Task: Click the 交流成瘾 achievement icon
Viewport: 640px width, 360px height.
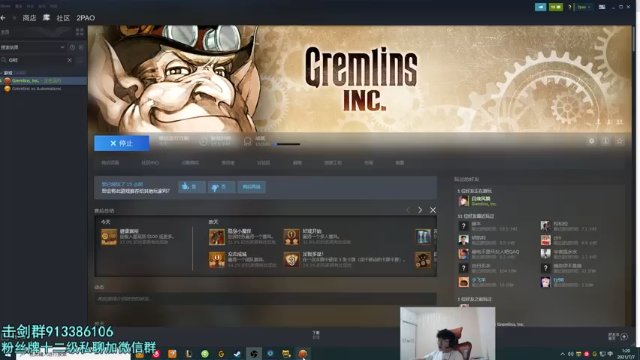Action: 217,260
